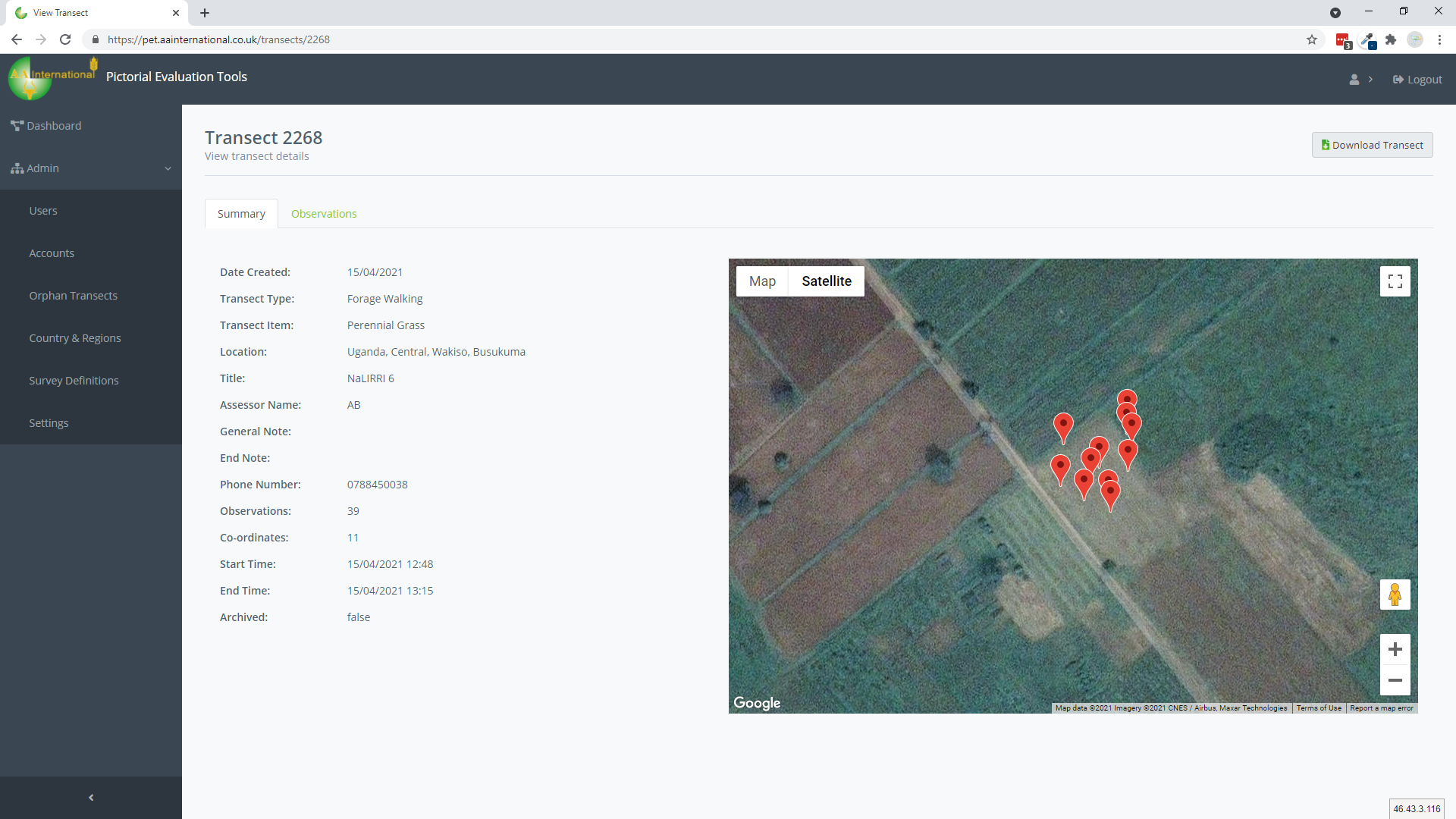Viewport: 1456px width, 819px height.
Task: Open Orphan Transects in sidebar
Action: [73, 296]
